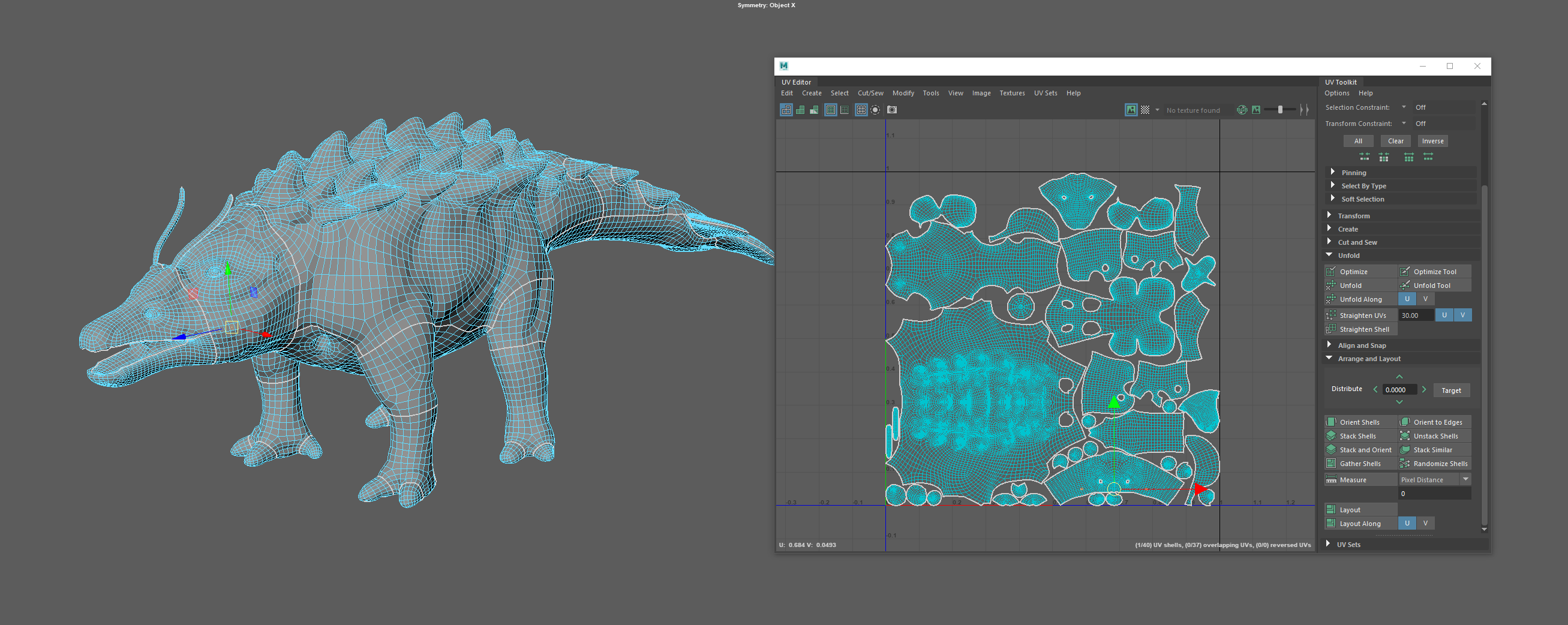This screenshot has height=625, width=1568.
Task: Toggle the U direction for Straighten UVs
Action: tap(1444, 315)
